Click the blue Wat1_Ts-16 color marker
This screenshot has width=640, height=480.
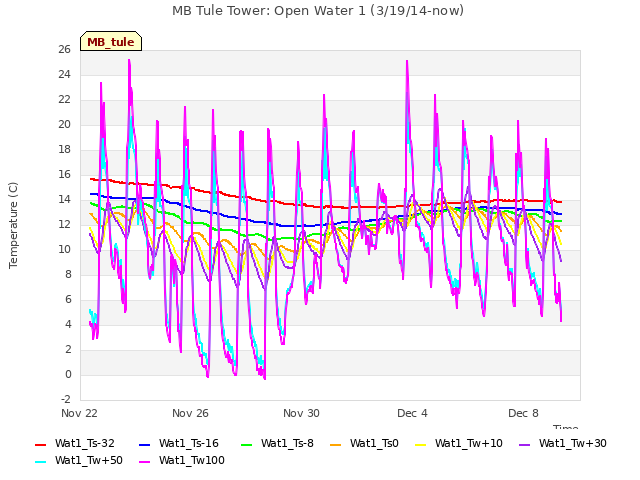[144, 444]
